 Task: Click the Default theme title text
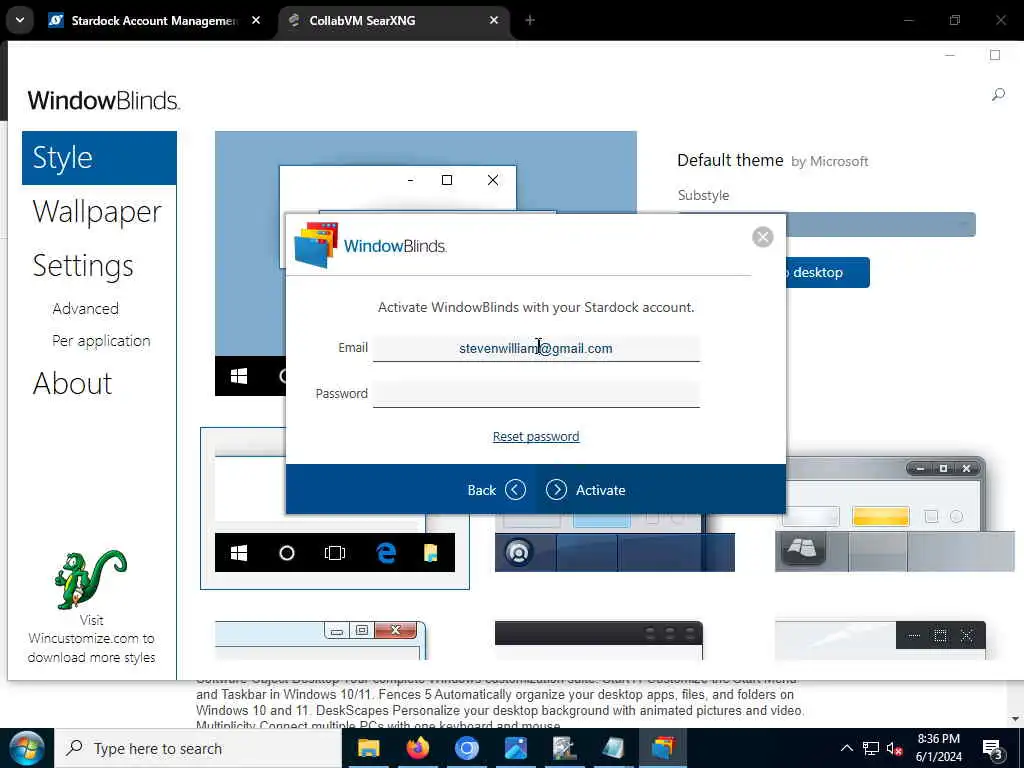coord(730,161)
